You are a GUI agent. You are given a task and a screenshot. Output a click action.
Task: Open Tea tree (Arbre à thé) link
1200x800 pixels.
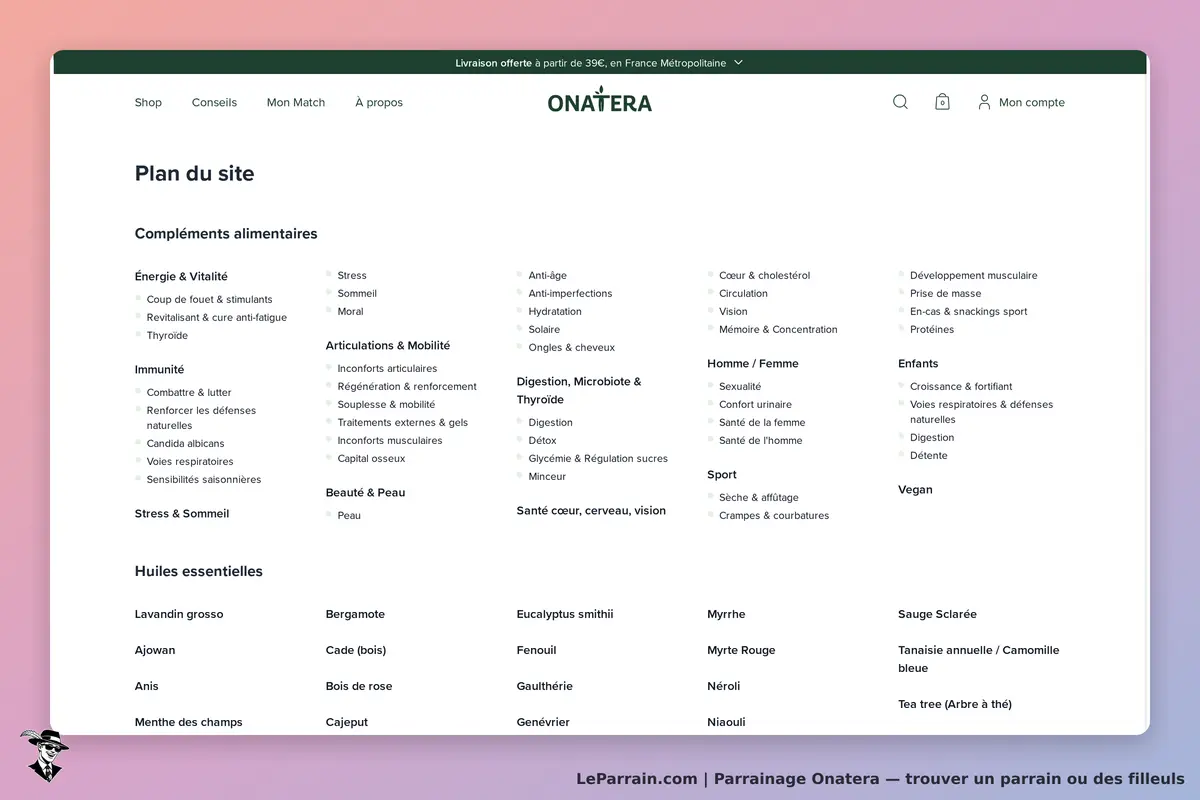pyautogui.click(x=955, y=704)
